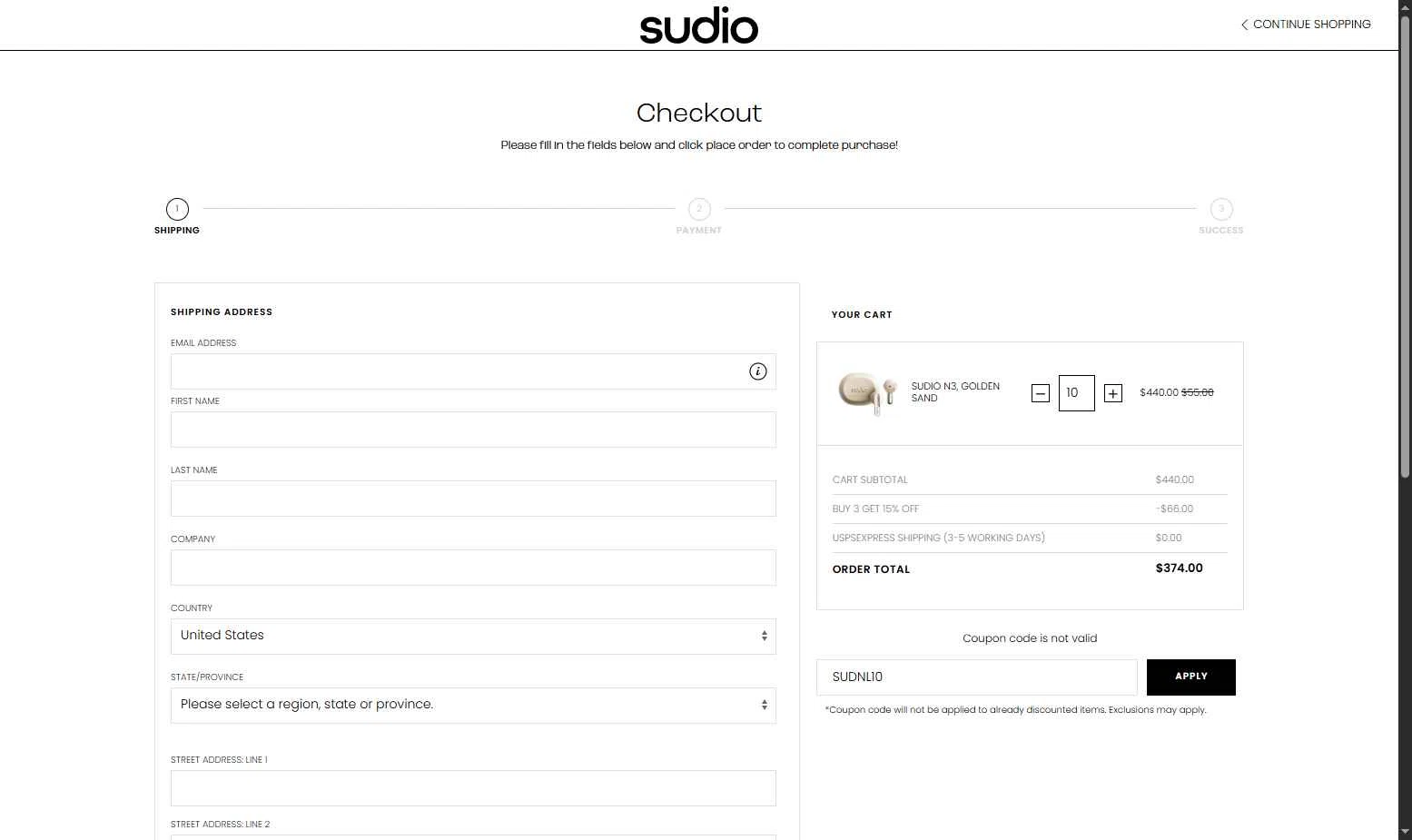This screenshot has height=840, width=1412.
Task: Click the Email Address input field
Action: pos(473,371)
